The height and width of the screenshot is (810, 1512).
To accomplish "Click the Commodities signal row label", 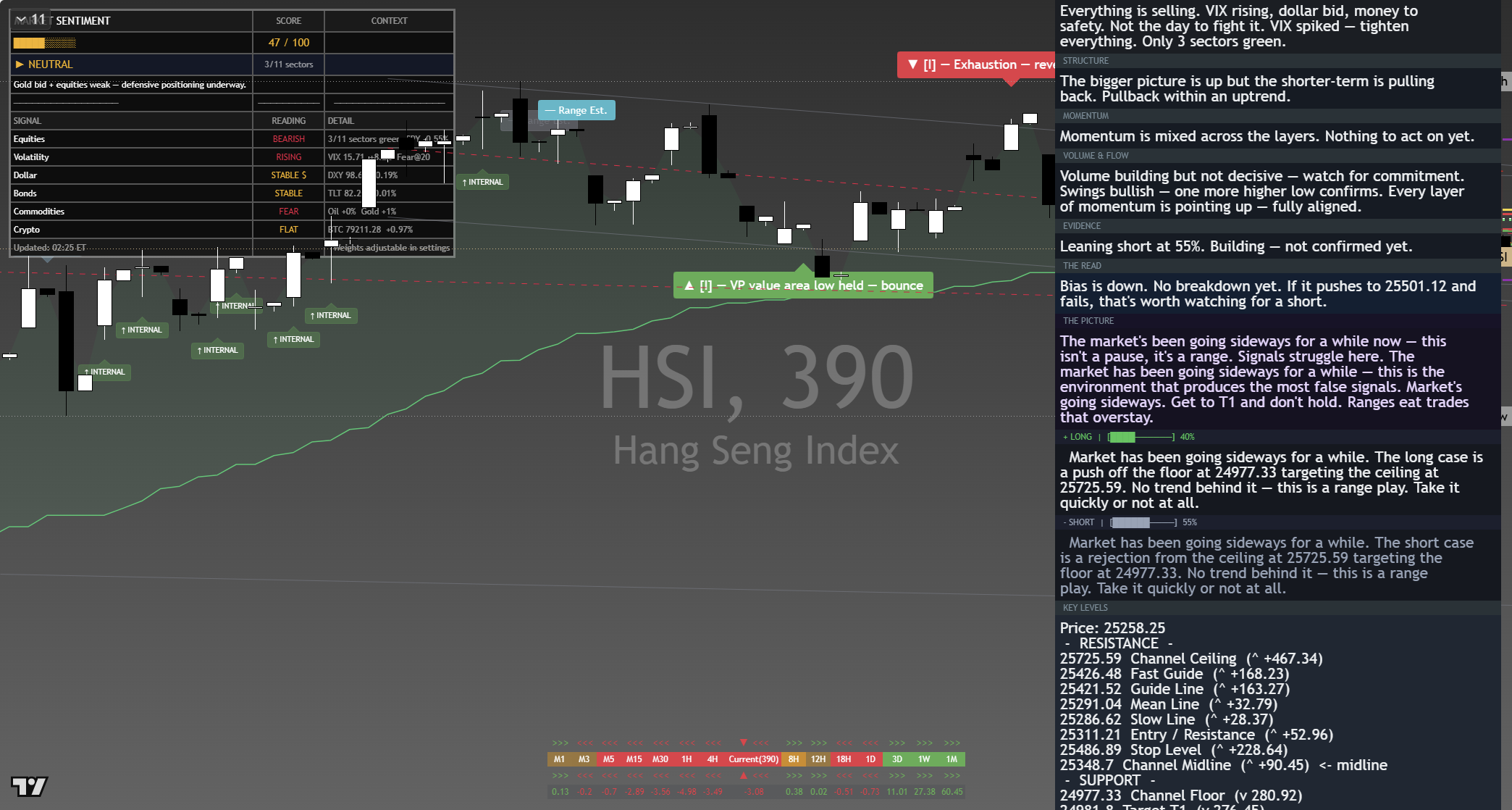I will coord(39,212).
